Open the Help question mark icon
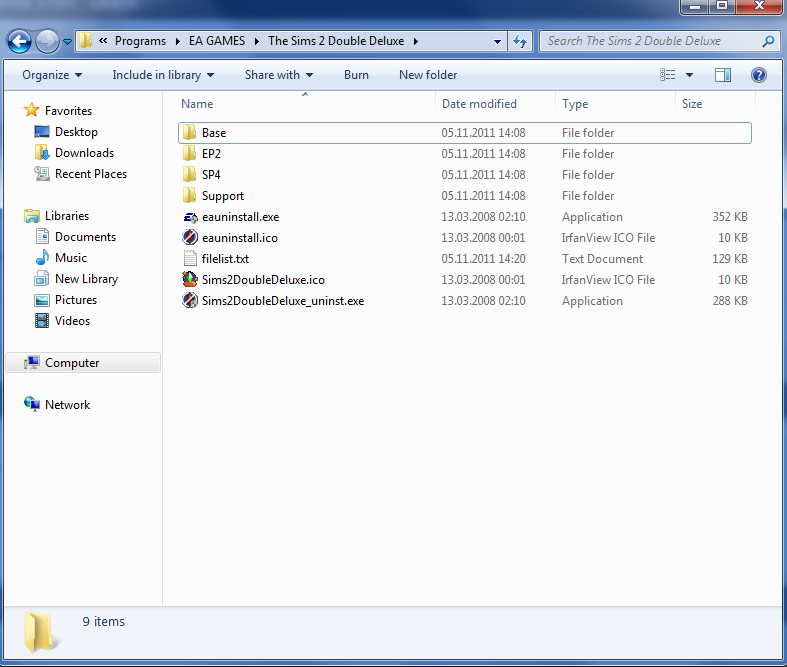Screen dimensions: 787x667 [758, 75]
